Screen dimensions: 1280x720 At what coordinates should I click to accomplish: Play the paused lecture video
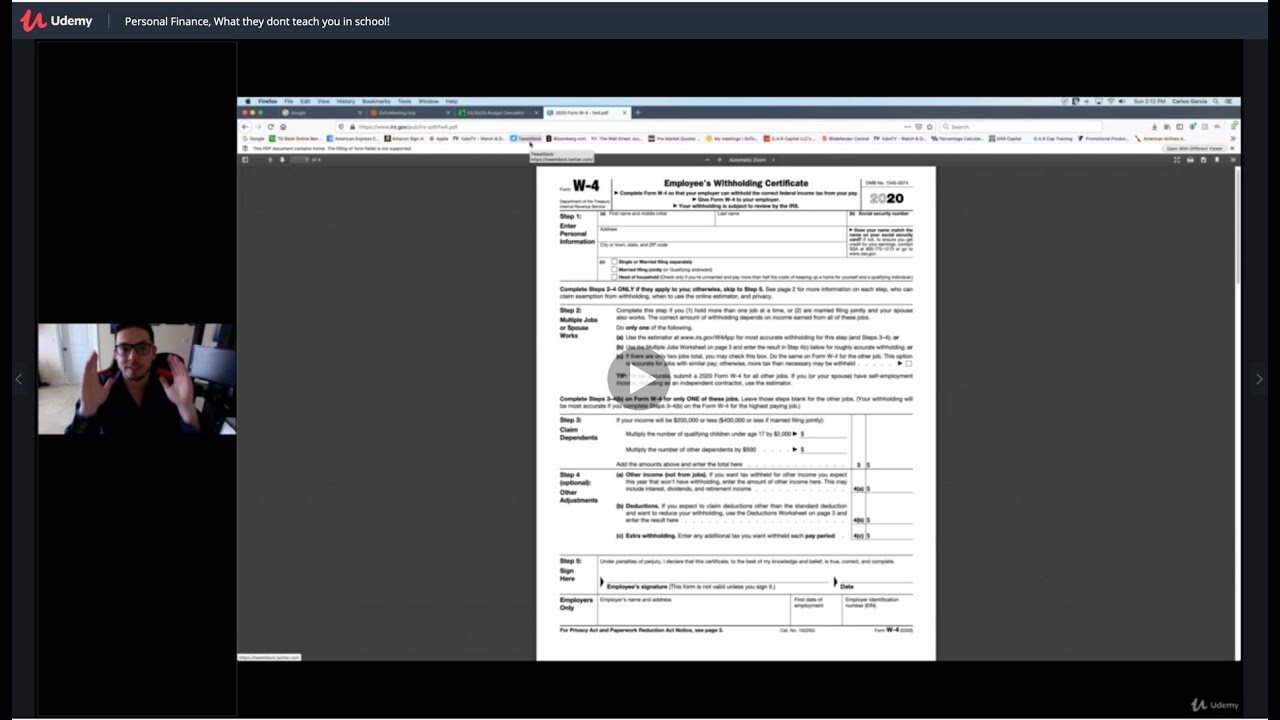coord(637,378)
